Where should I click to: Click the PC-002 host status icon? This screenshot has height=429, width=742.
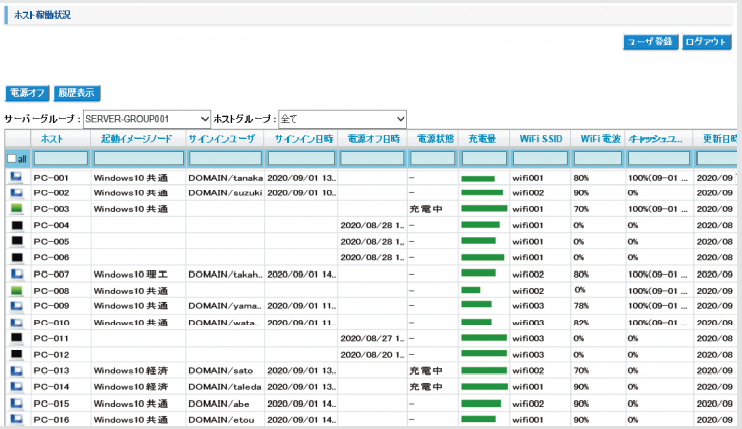17,193
